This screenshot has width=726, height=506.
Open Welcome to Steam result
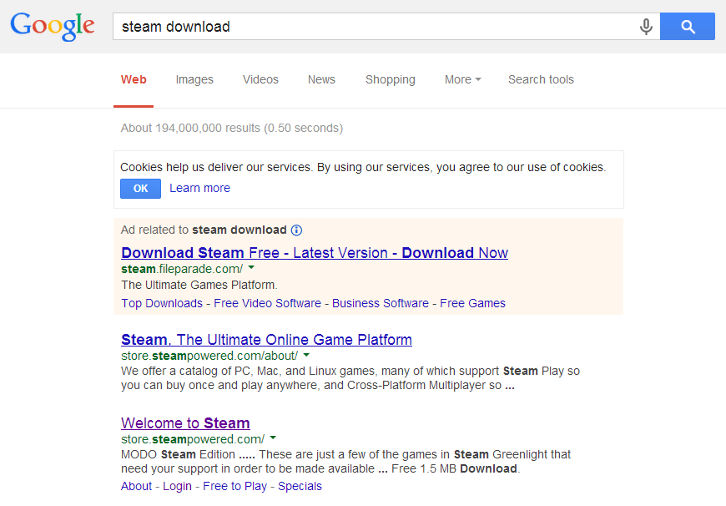click(x=185, y=423)
